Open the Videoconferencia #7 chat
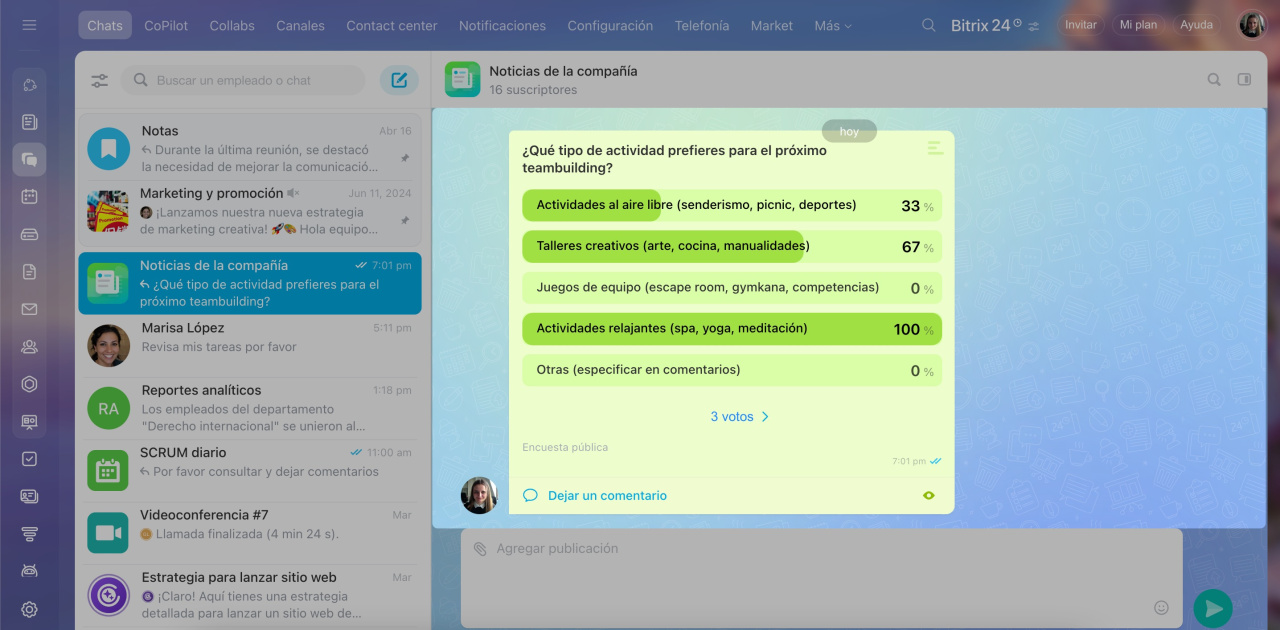Image resolution: width=1280 pixels, height=630 pixels. pyautogui.click(x=250, y=533)
